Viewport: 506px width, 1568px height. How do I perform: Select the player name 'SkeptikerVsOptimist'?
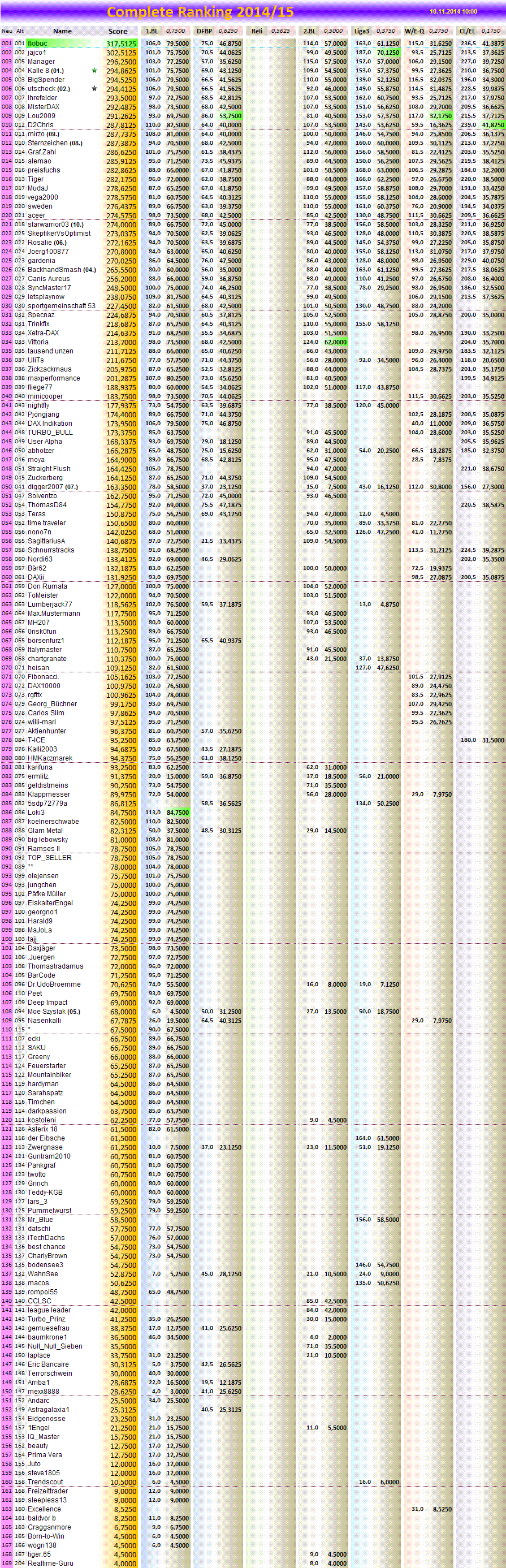click(x=59, y=234)
